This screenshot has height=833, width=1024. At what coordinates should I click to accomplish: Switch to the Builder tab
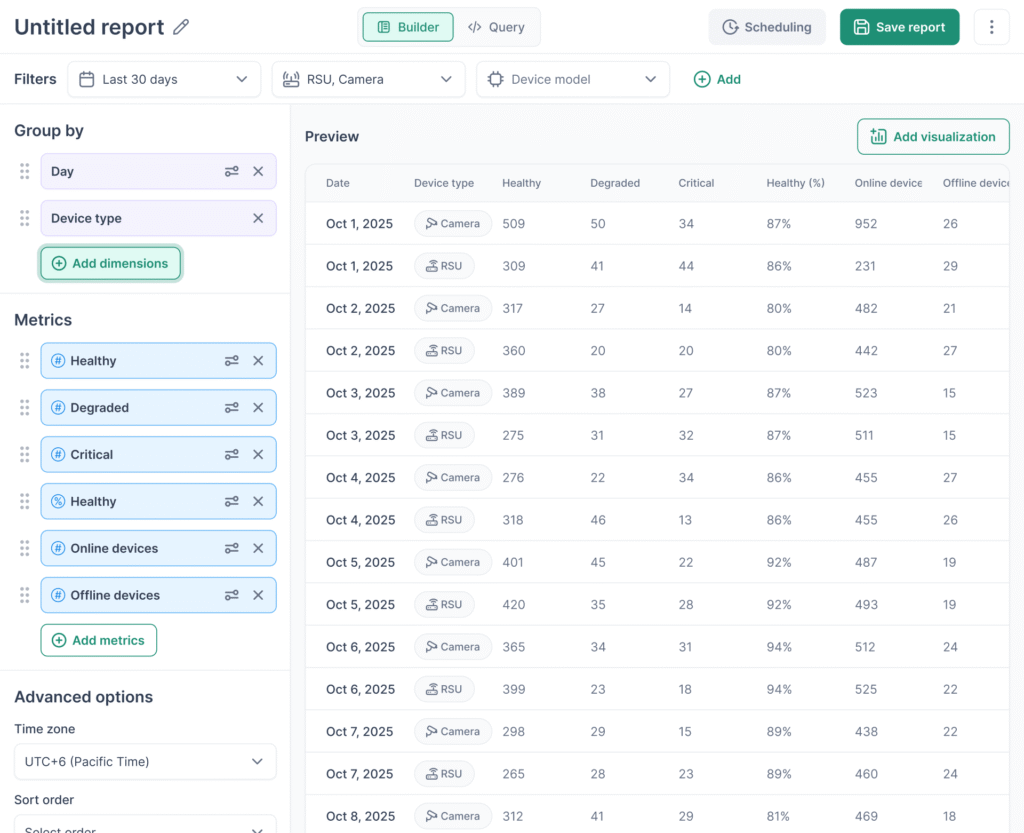click(x=408, y=27)
